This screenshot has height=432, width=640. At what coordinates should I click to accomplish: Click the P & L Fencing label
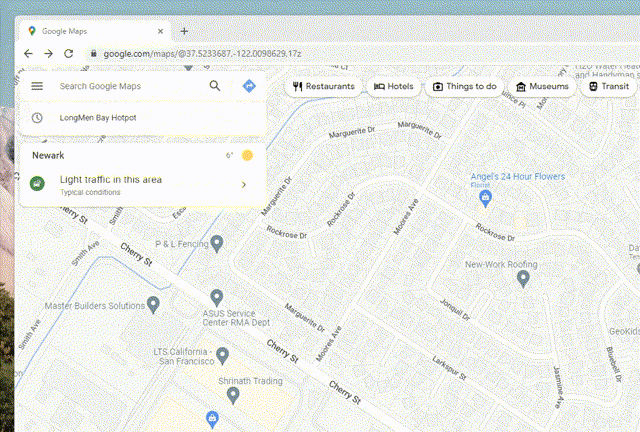point(182,244)
